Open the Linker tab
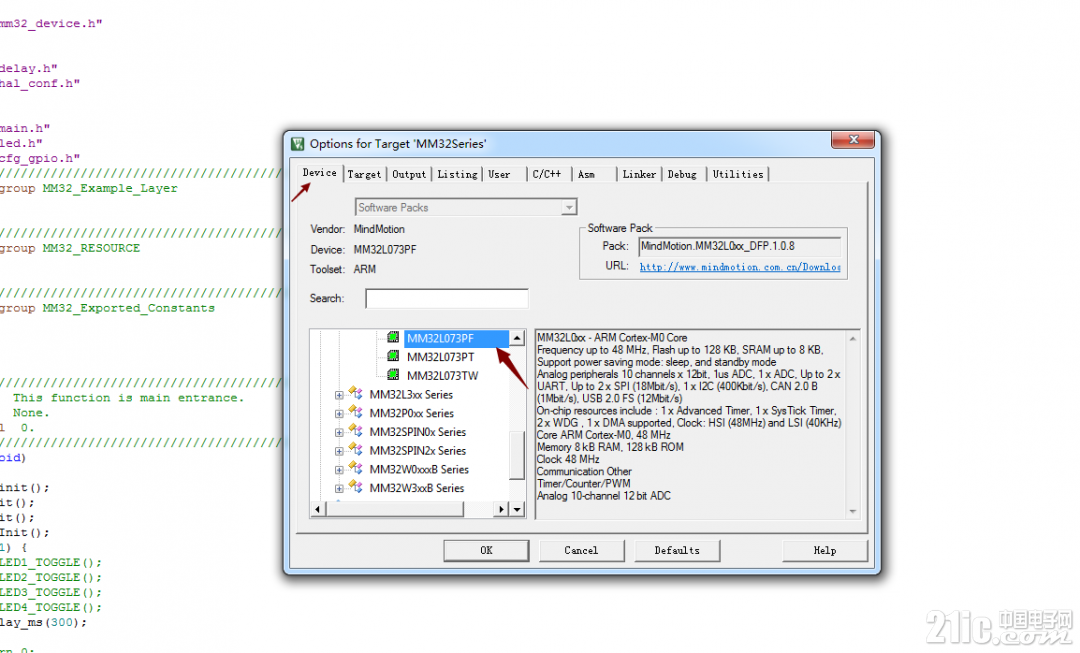This screenshot has height=653, width=1080. point(639,174)
